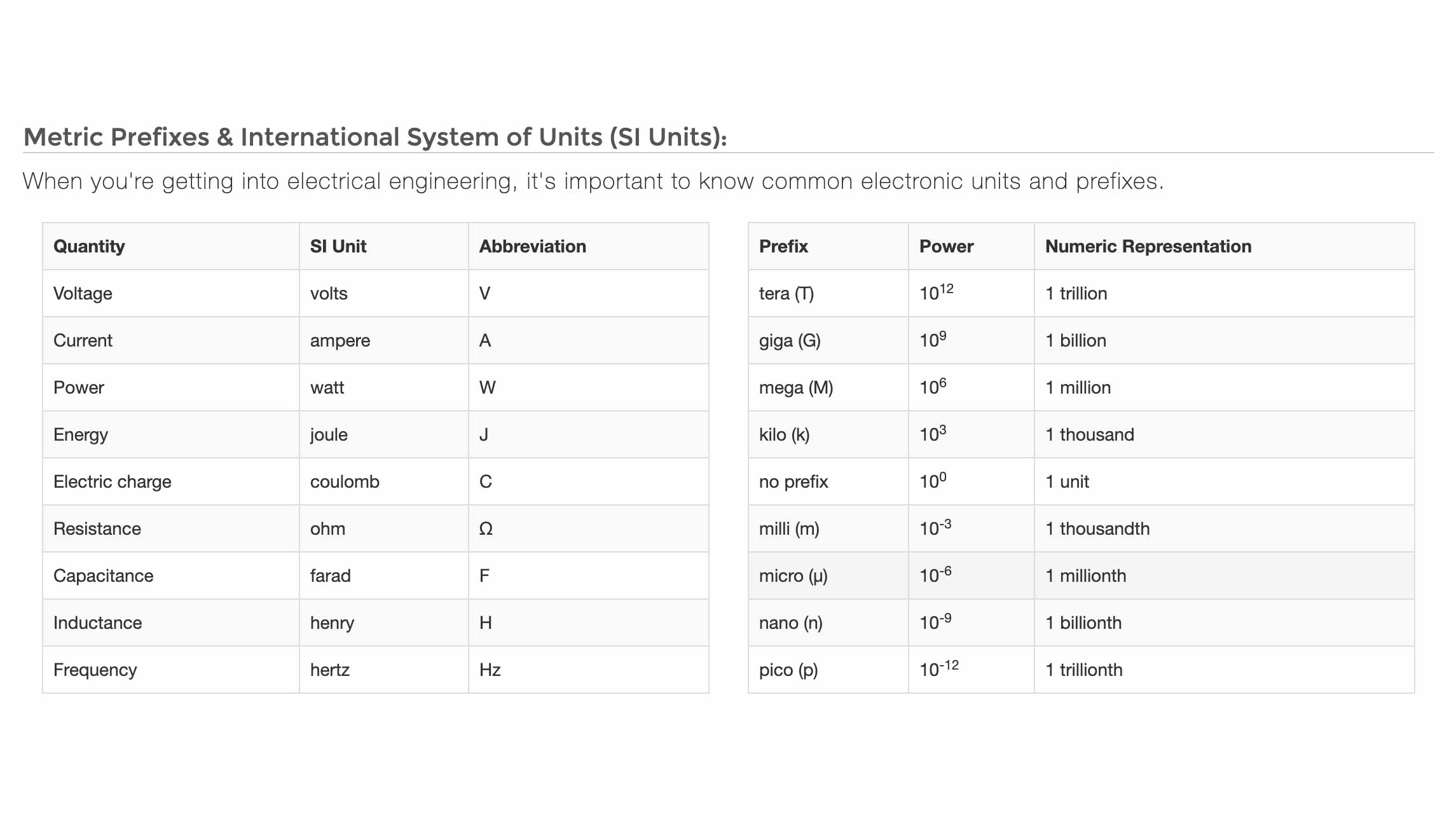Click the Inductance quantity cell

pos(97,623)
